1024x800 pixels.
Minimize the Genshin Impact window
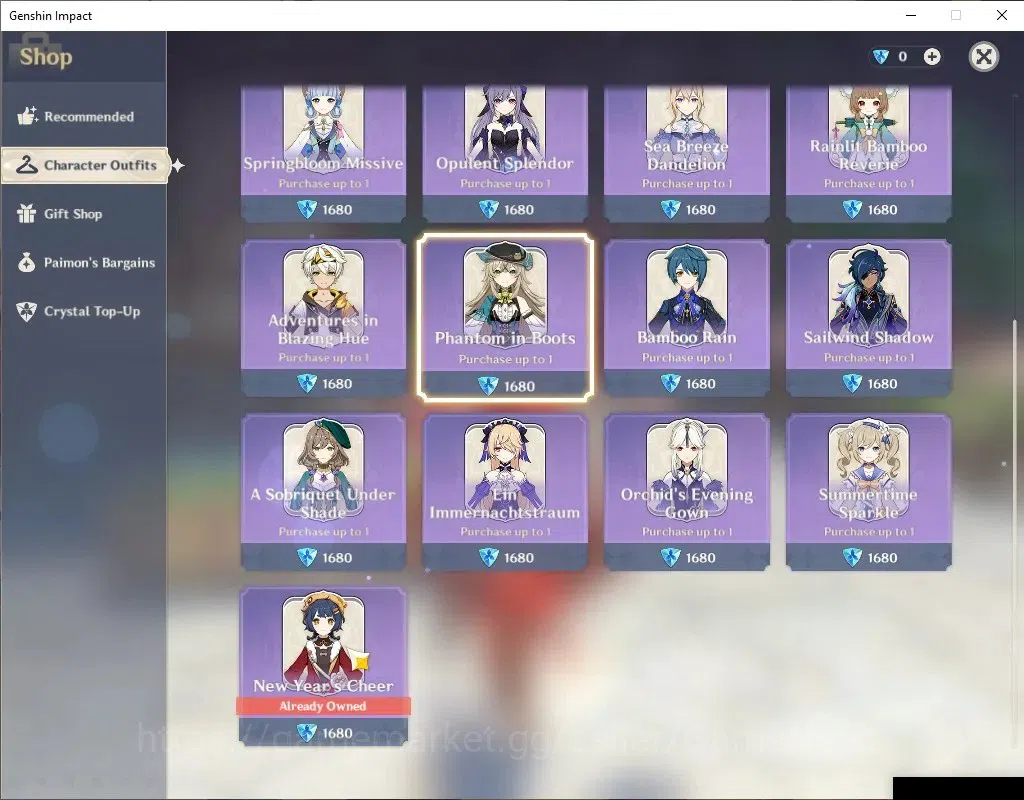(x=912, y=15)
